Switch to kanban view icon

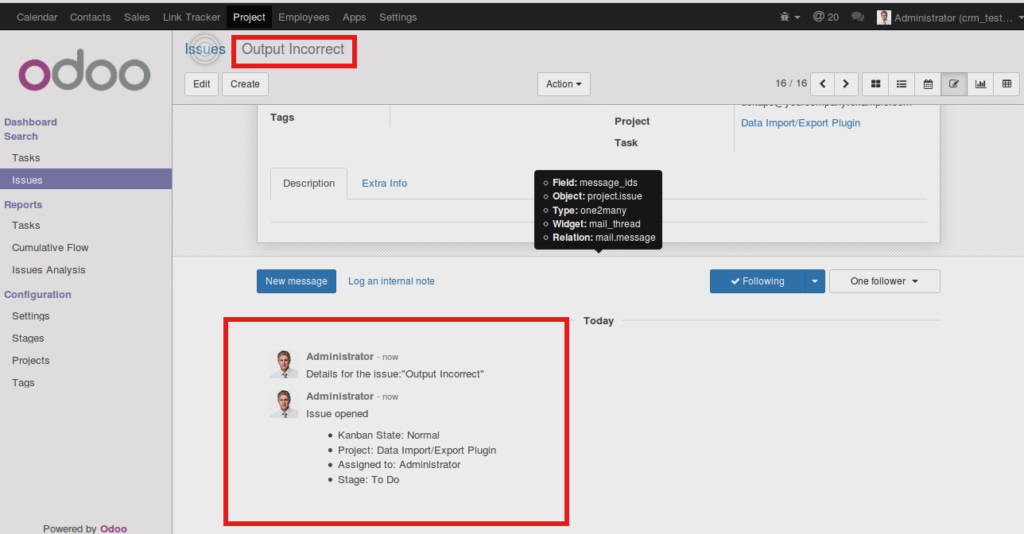876,84
